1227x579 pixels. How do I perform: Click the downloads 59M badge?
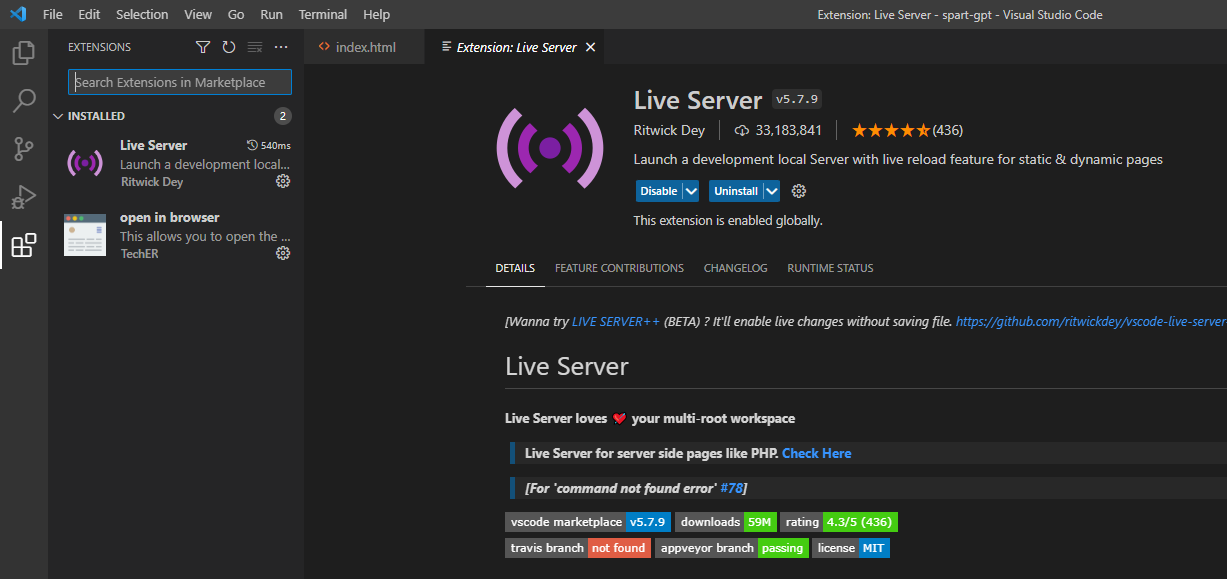(726, 522)
